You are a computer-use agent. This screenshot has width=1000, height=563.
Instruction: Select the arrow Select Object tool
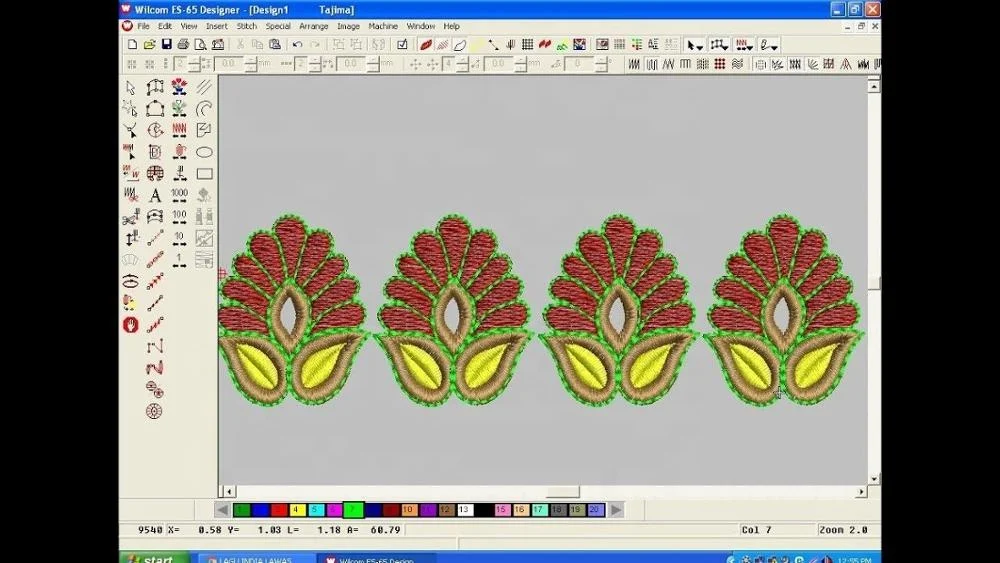(x=131, y=87)
